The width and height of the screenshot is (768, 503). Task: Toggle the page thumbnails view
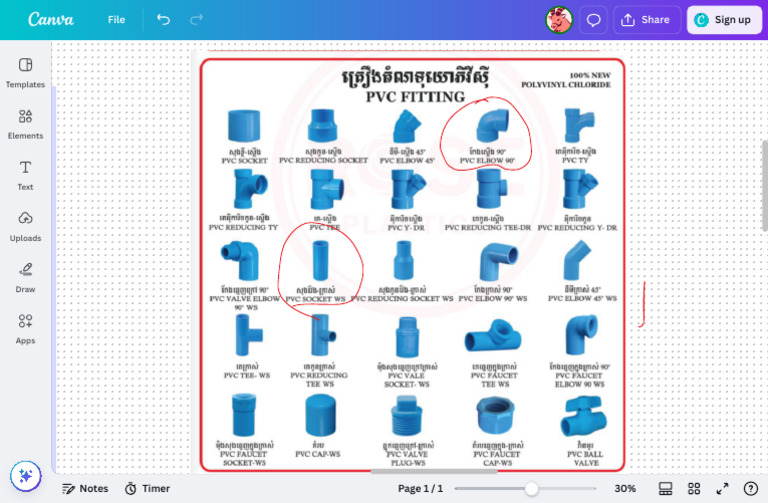pos(665,488)
